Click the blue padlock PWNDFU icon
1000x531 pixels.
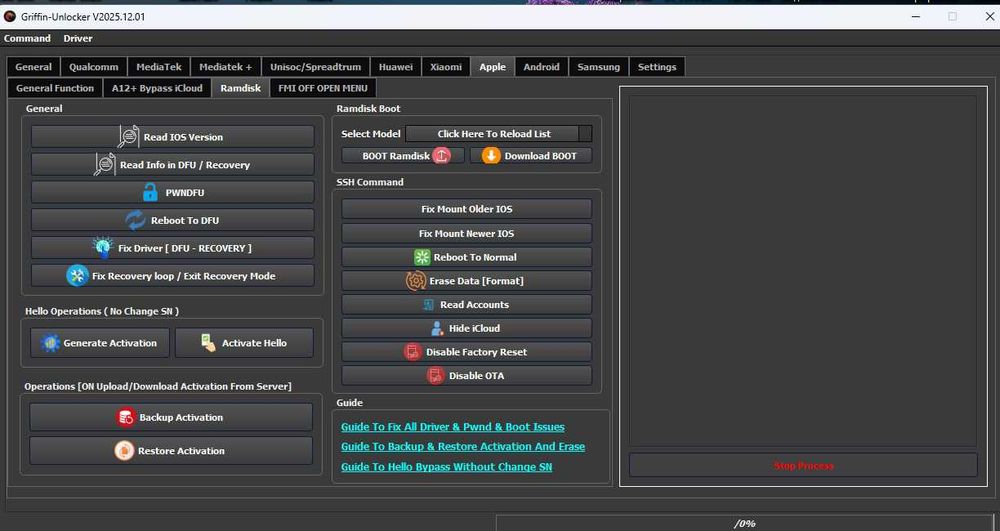coord(150,192)
